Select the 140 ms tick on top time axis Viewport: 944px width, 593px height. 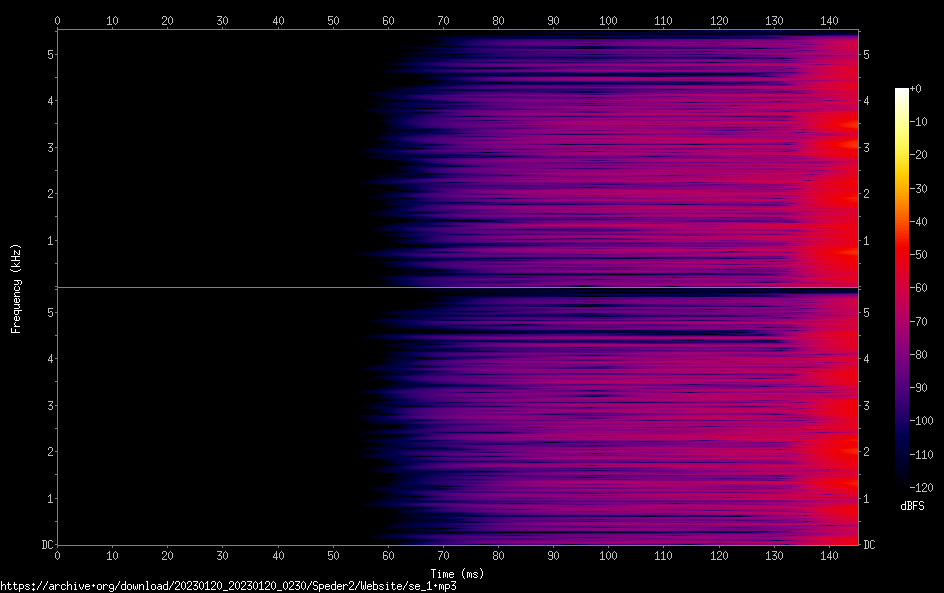coord(828,19)
